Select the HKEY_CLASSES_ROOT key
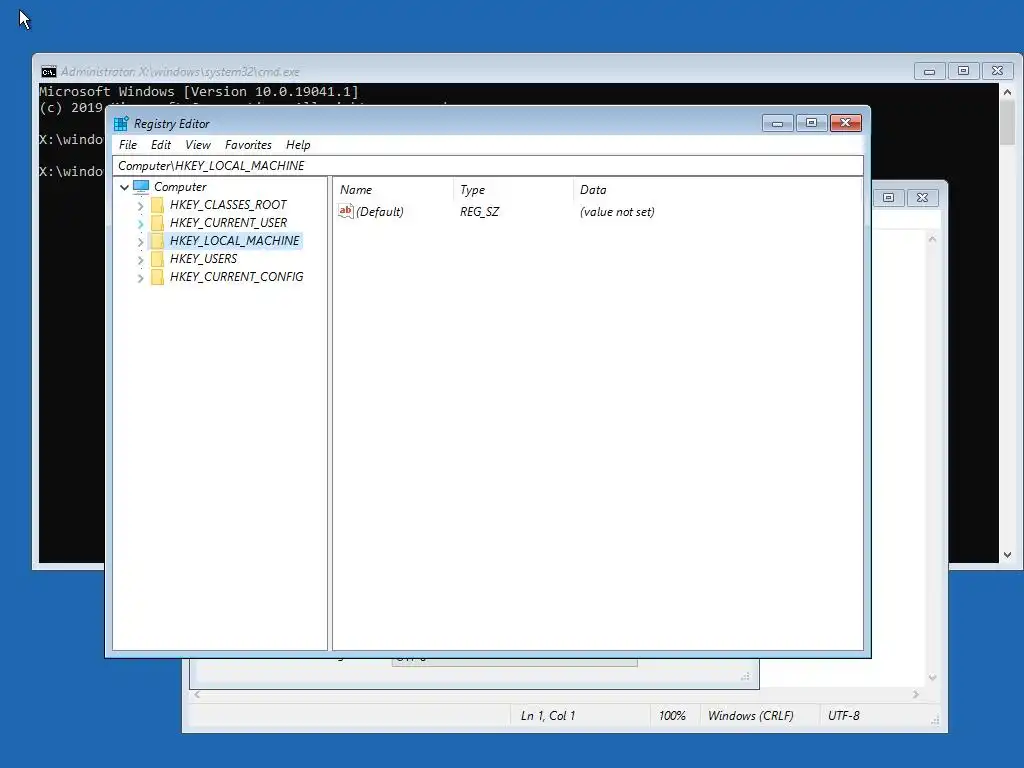The width and height of the screenshot is (1024, 768). (228, 205)
